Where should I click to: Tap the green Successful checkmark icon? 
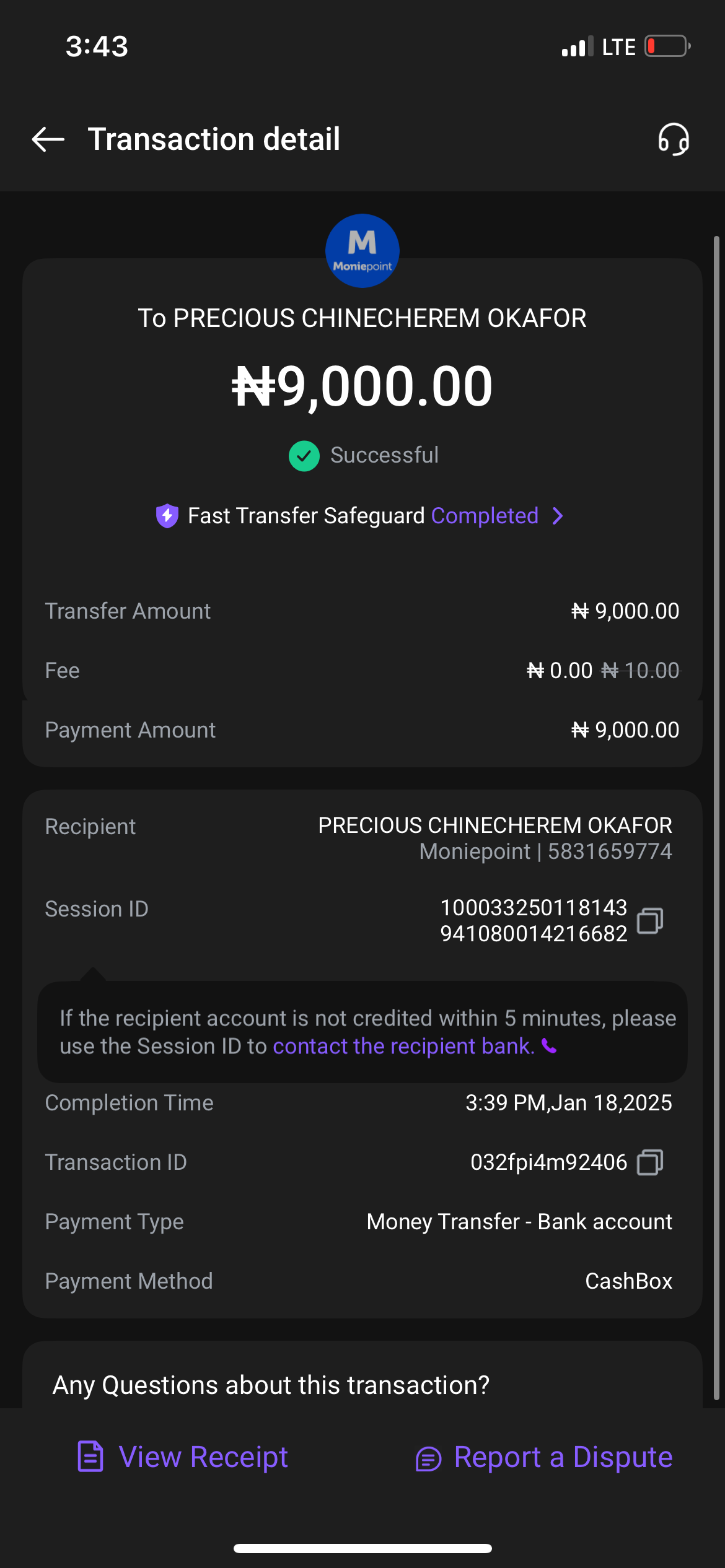pos(304,456)
